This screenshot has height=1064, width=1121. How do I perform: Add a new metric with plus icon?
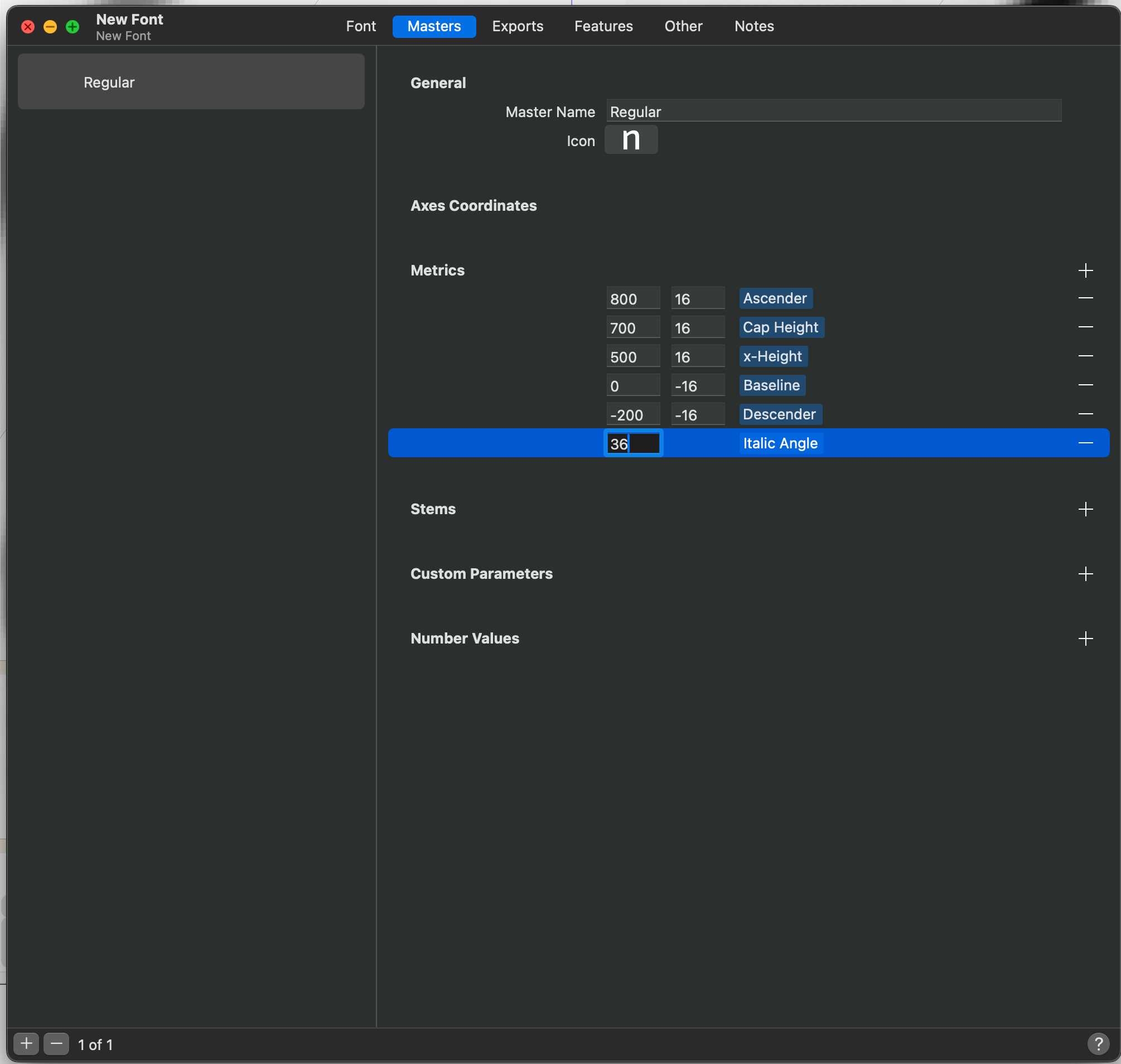pos(1085,270)
